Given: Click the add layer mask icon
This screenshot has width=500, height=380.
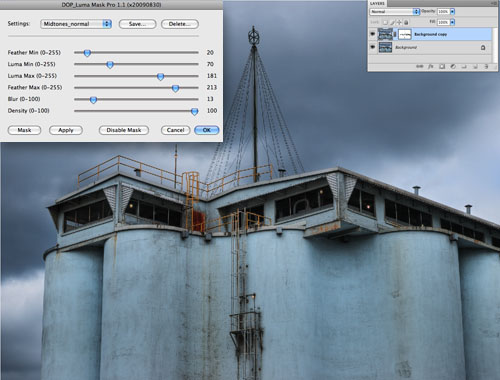Looking at the screenshot, I should (x=442, y=66).
